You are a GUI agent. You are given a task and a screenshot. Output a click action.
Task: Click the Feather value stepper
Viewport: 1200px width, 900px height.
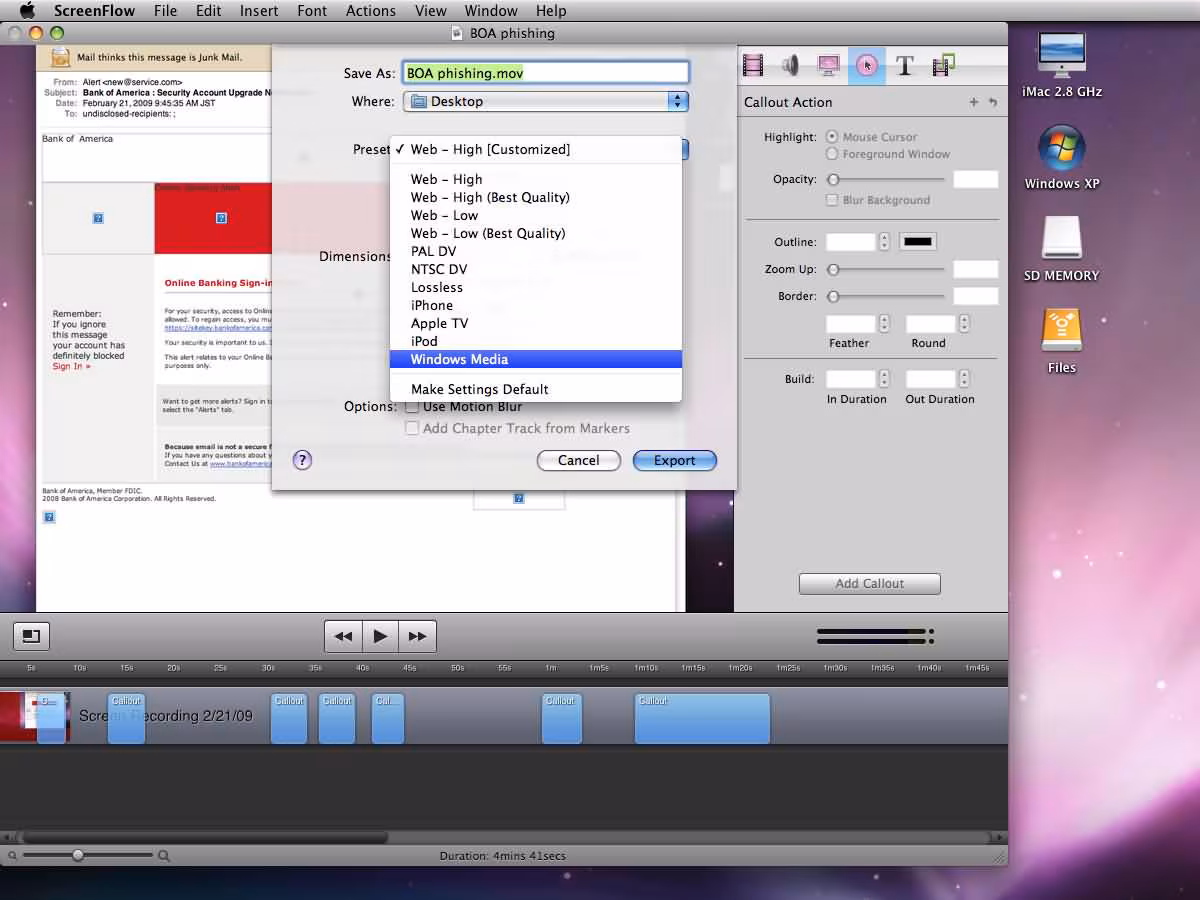coord(884,324)
